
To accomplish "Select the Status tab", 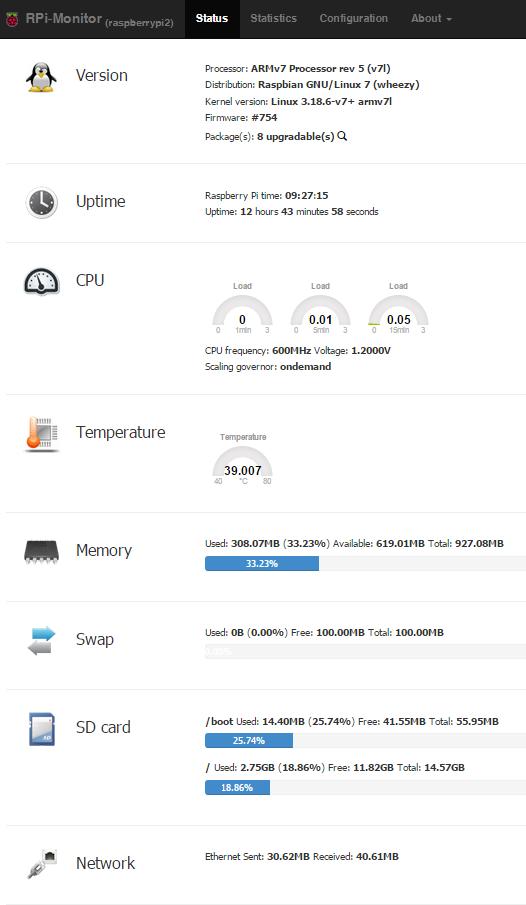I will 212,18.
